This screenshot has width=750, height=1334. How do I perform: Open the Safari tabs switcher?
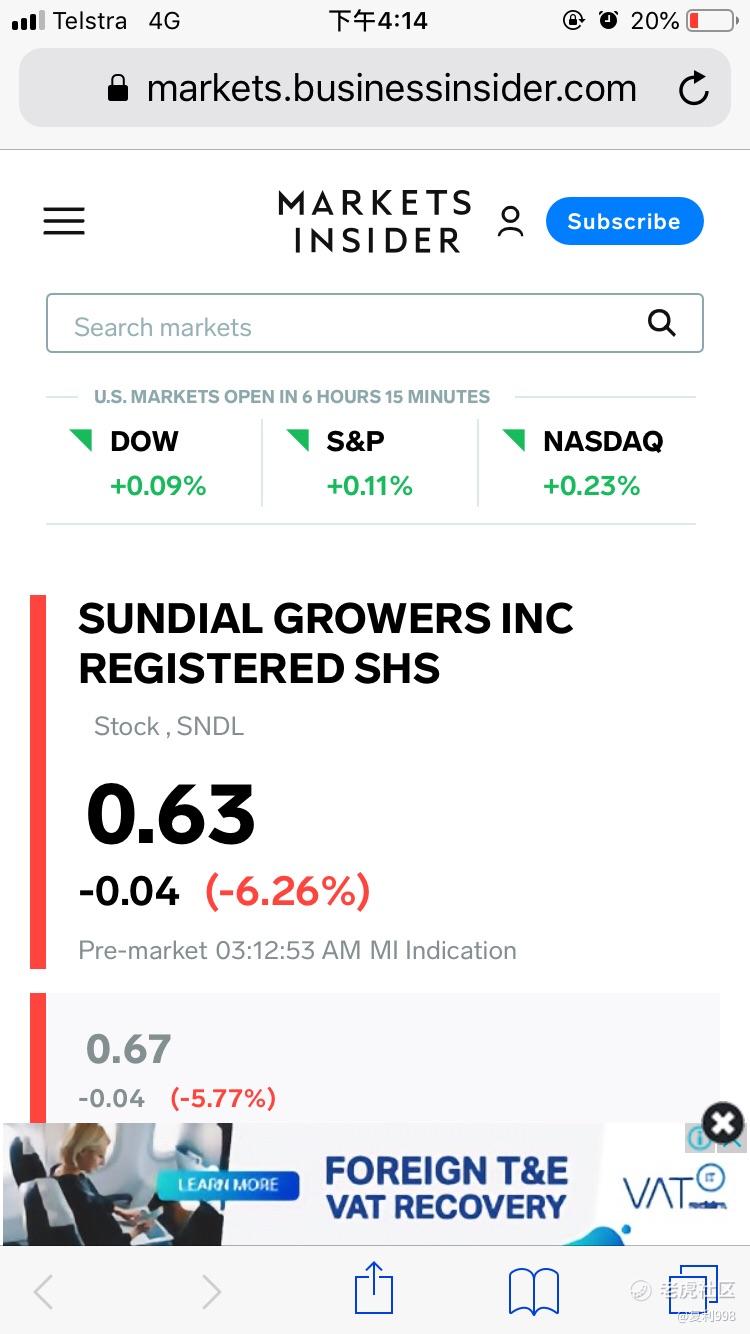pyautogui.click(x=693, y=1289)
